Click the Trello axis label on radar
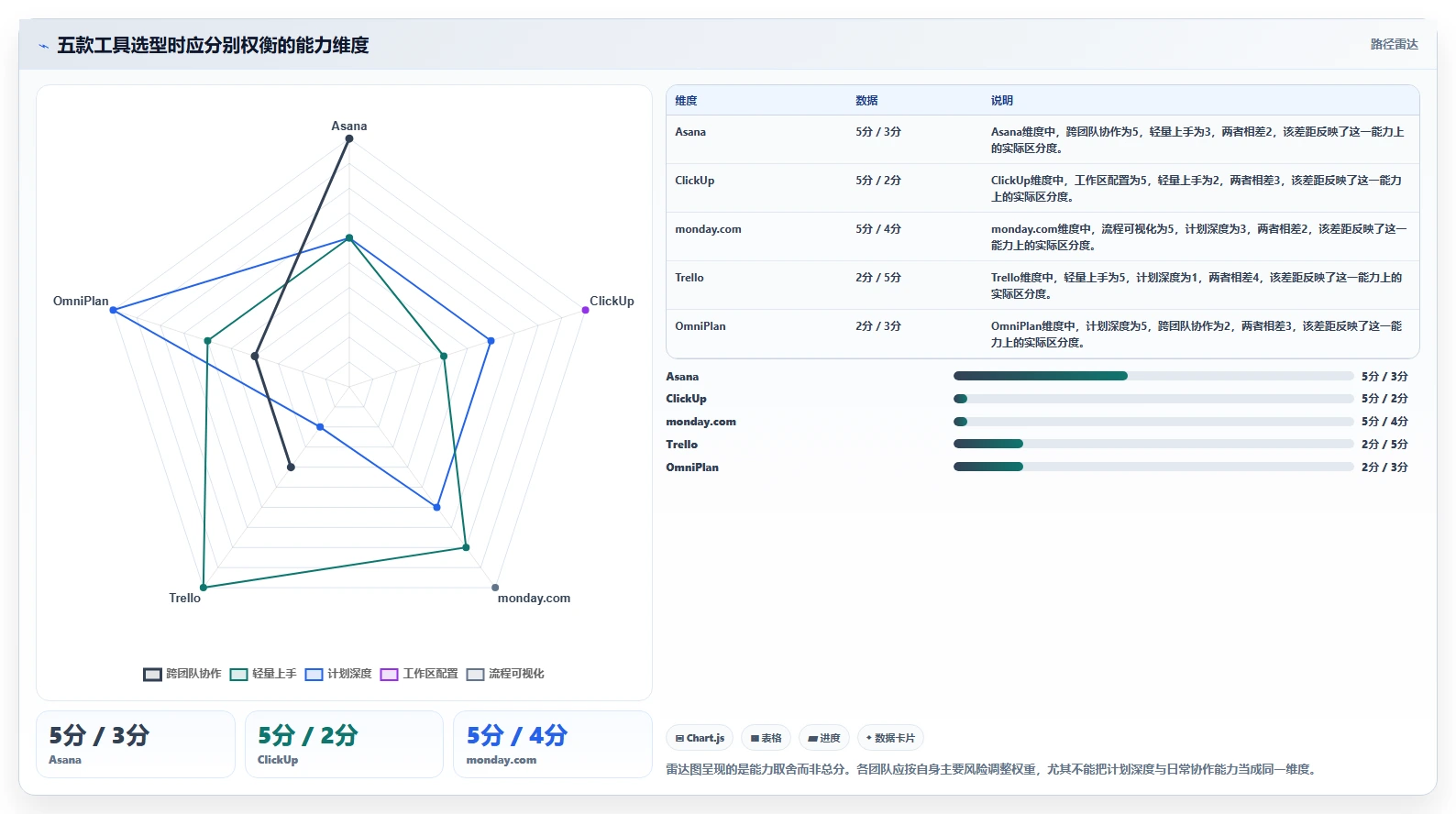 coord(184,598)
